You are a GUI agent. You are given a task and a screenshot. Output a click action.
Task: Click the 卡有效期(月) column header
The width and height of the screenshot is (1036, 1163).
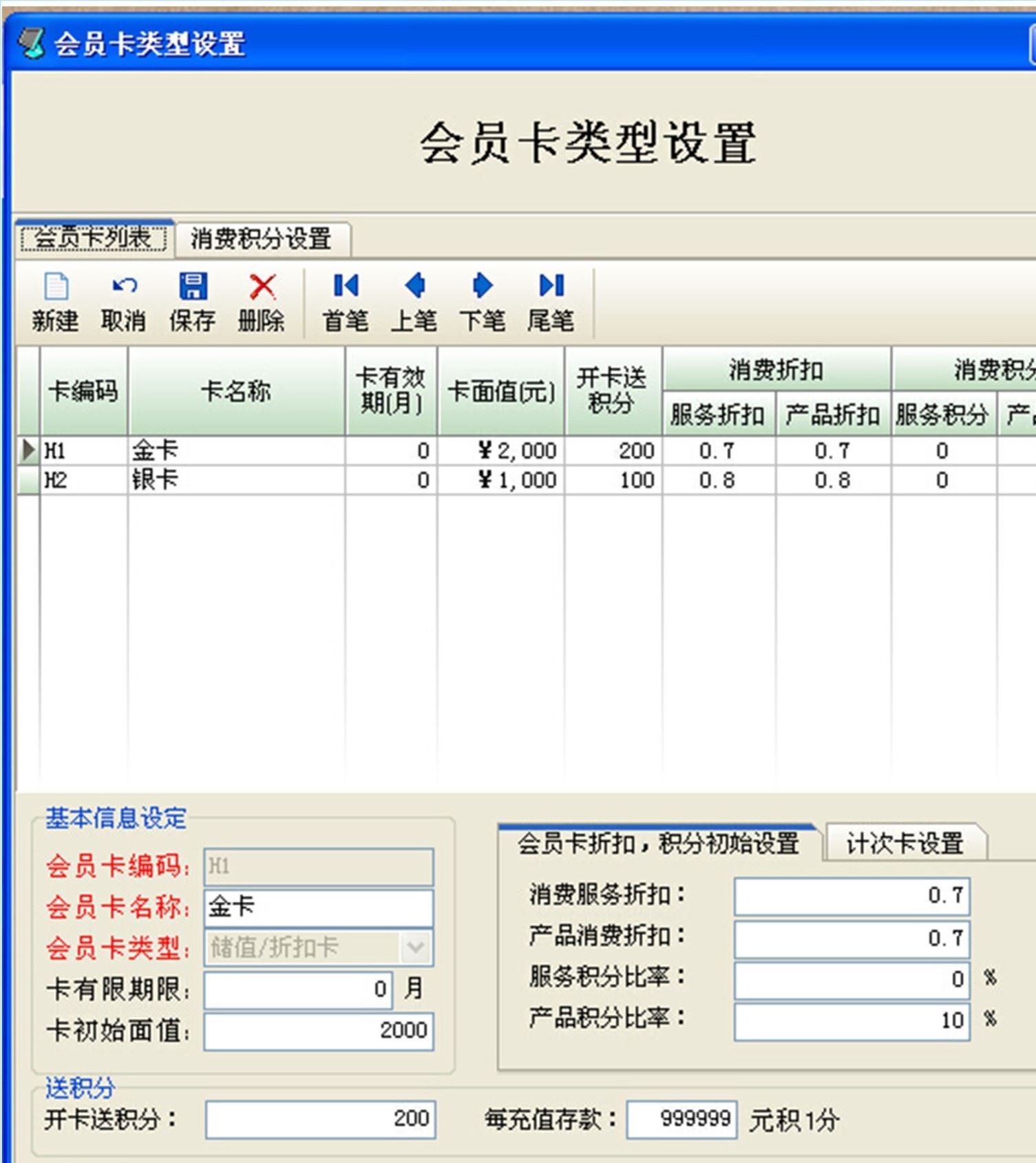click(x=390, y=390)
